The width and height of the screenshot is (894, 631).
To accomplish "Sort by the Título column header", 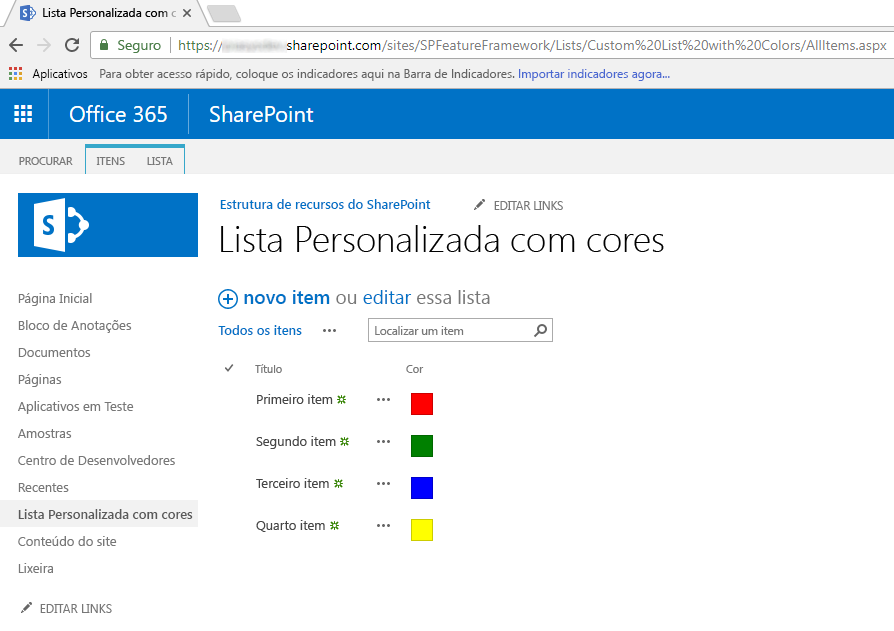I will 268,369.
